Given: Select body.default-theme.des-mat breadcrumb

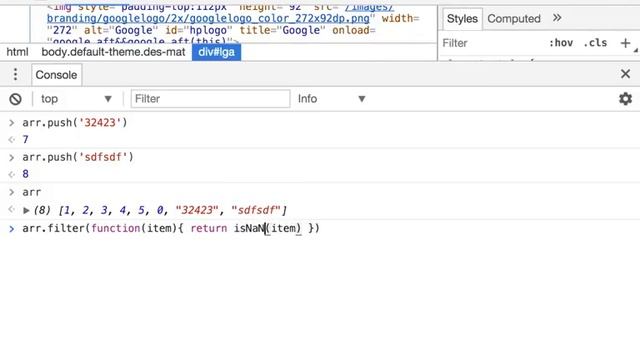Looking at the screenshot, I should pos(113,52).
